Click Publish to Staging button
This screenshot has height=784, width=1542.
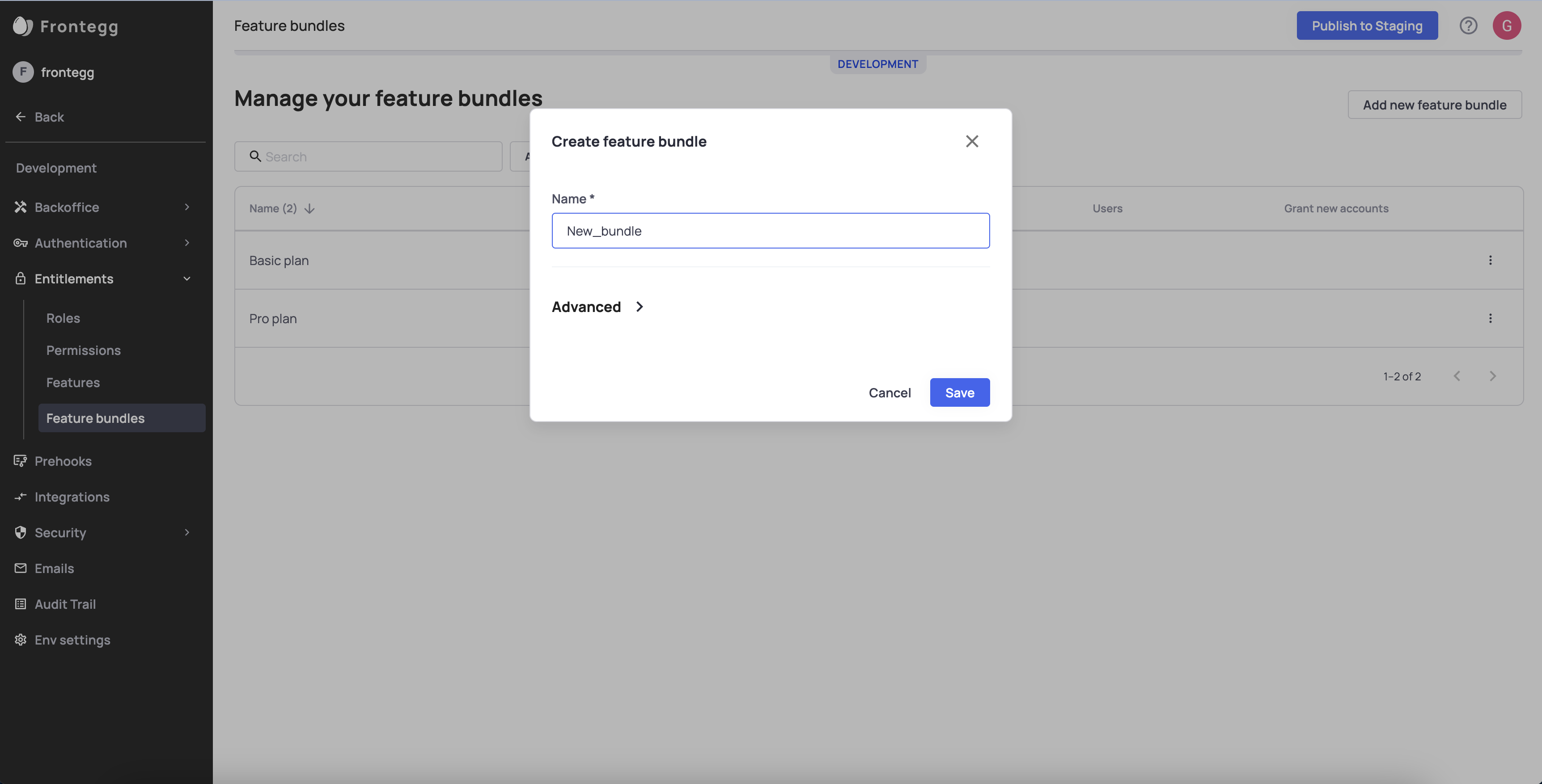(x=1367, y=26)
